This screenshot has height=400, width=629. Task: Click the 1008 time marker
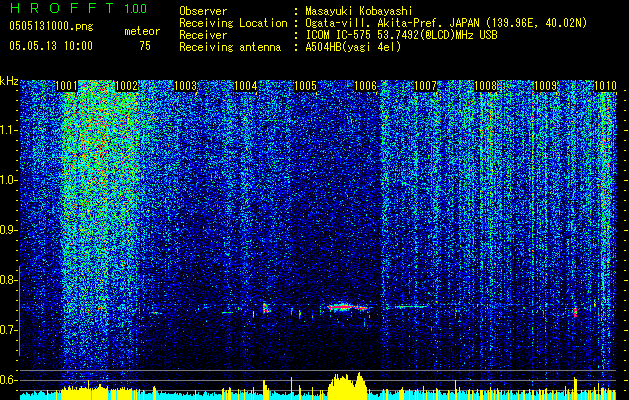tap(485, 86)
